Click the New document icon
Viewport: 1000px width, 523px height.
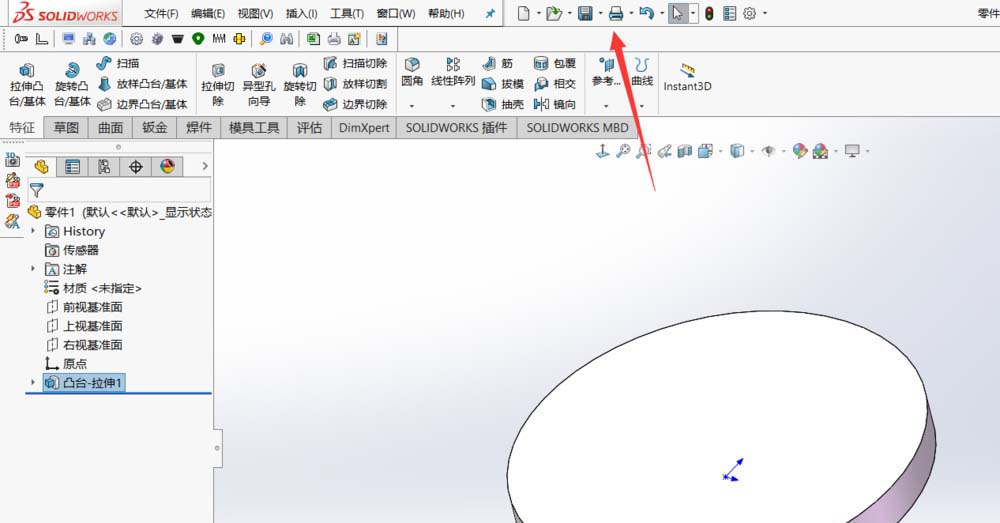click(x=524, y=13)
